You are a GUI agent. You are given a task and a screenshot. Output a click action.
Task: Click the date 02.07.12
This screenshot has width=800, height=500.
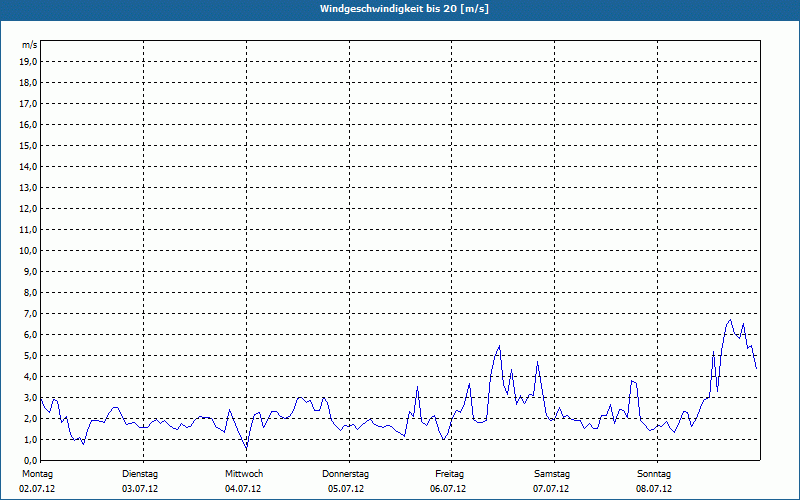(x=37, y=489)
